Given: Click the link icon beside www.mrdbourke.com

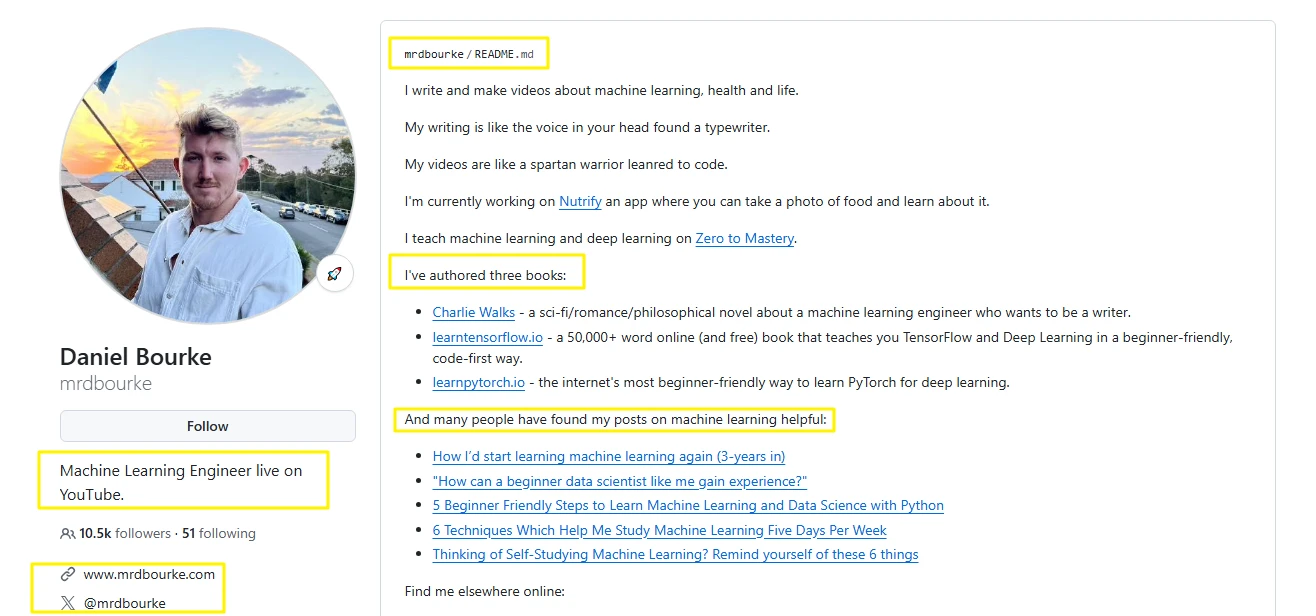Looking at the screenshot, I should (68, 574).
